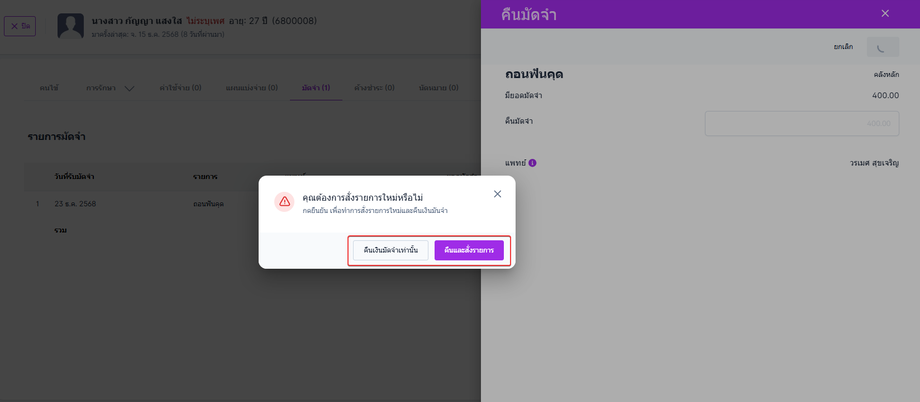Close the คืนมัดจำ side panel

[x=884, y=13]
